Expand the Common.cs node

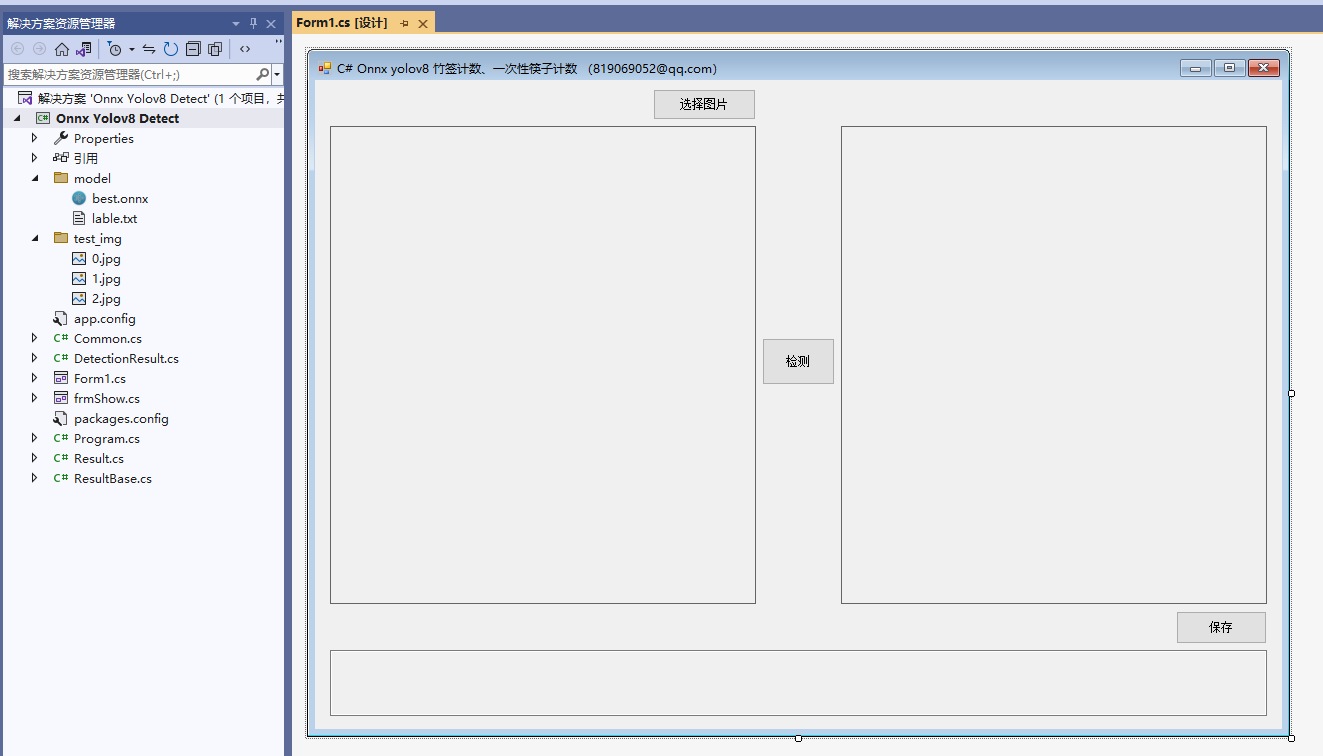click(35, 338)
